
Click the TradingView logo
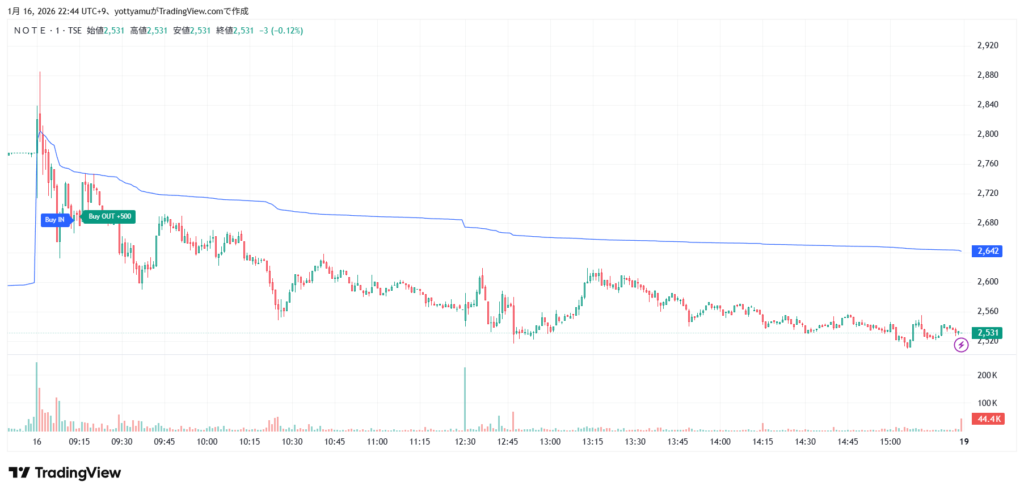pos(65,473)
